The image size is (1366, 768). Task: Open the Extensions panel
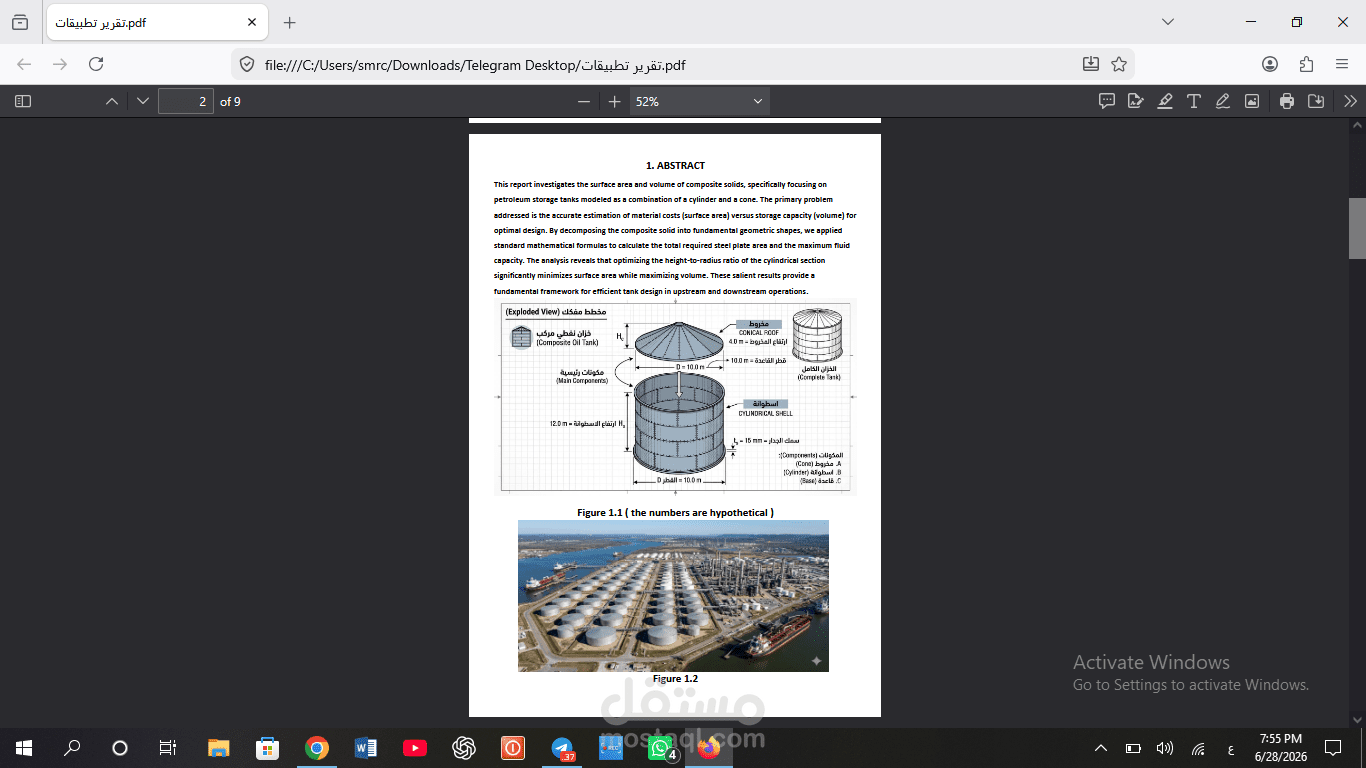[x=1306, y=64]
